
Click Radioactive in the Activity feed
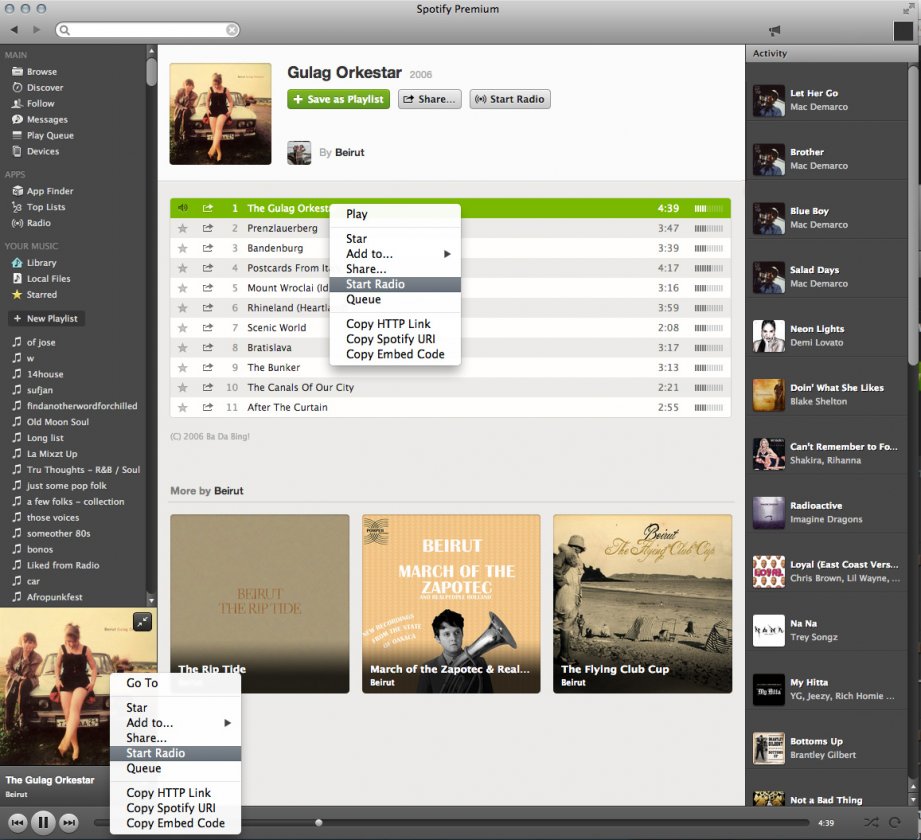tap(816, 506)
